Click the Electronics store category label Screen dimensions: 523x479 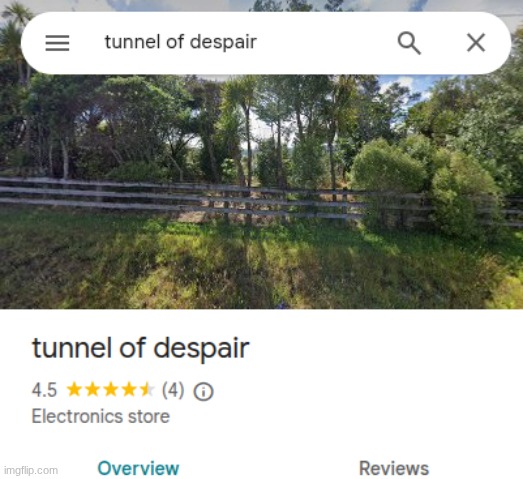[x=101, y=416]
